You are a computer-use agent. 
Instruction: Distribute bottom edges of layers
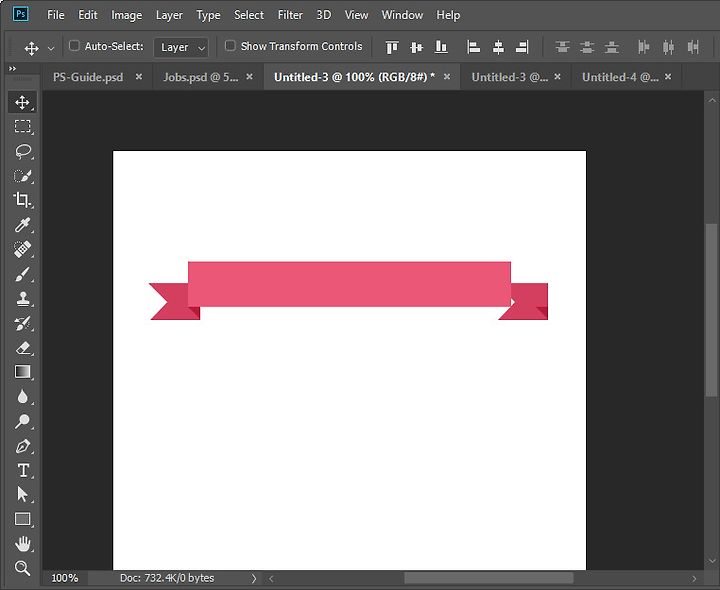pos(611,47)
